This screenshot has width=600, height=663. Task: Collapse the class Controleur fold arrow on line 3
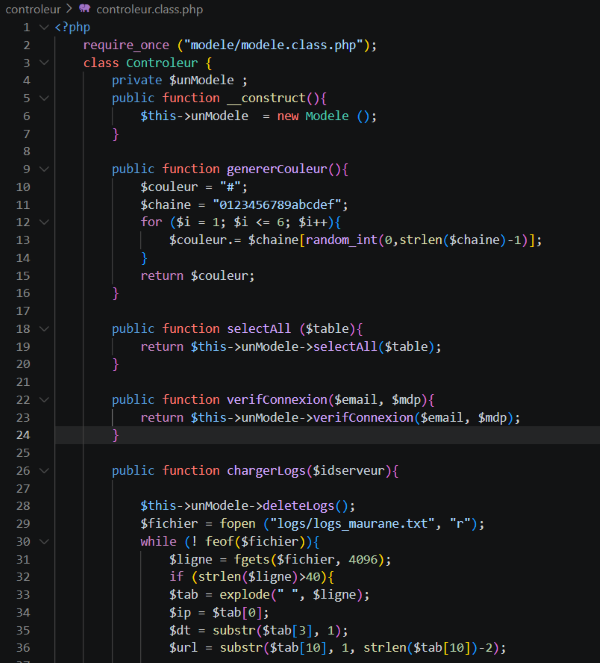point(44,63)
